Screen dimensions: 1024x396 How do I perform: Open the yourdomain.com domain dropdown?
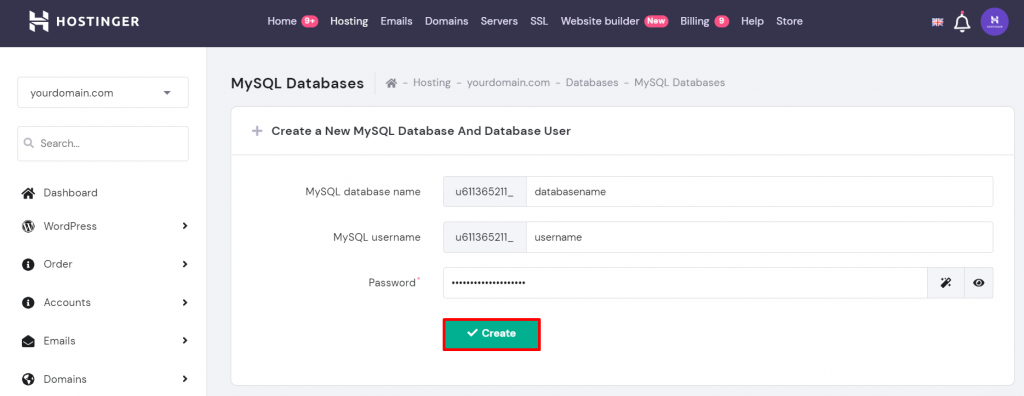point(103,93)
